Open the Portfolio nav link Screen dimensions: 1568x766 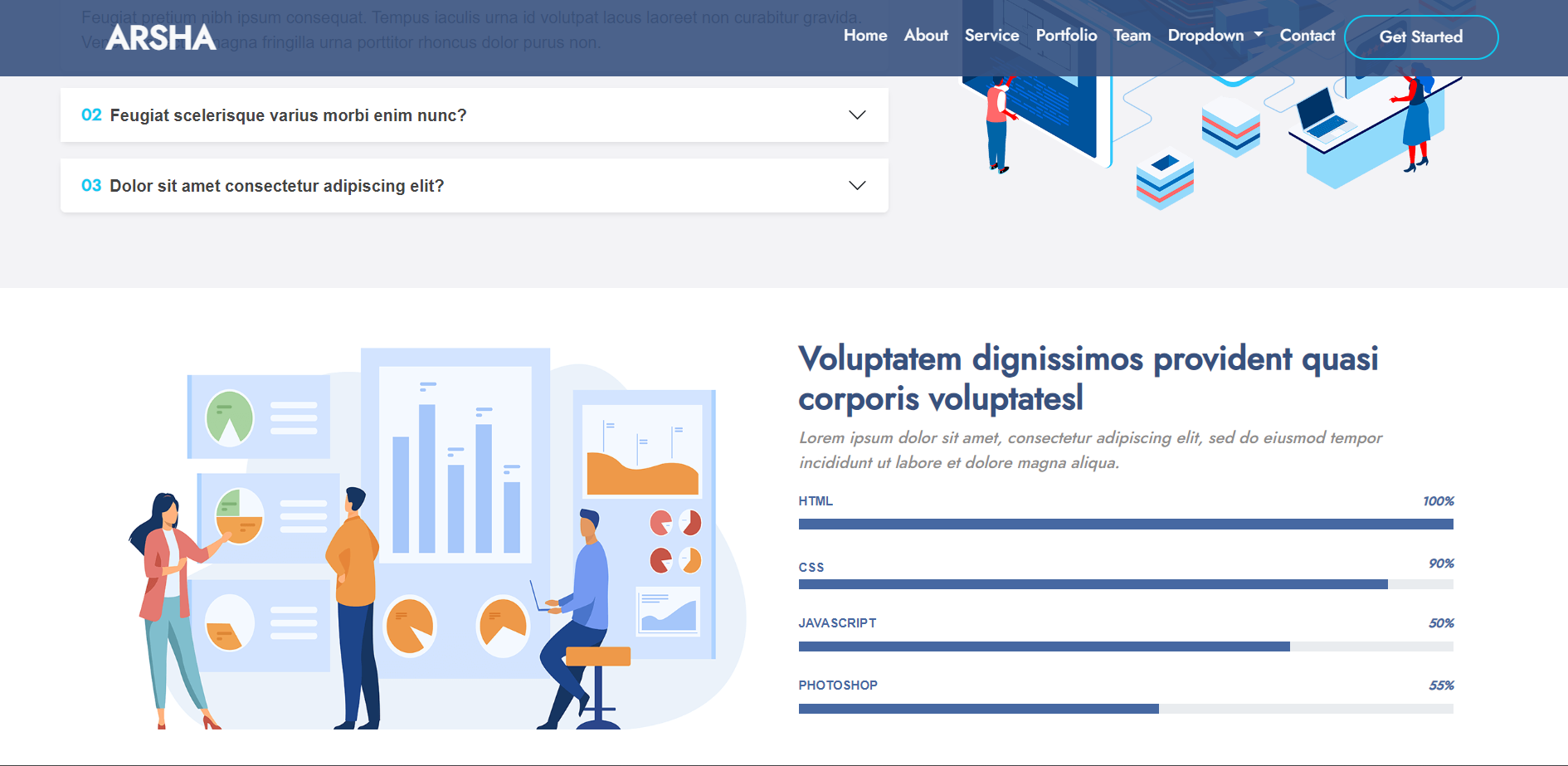coord(1066,36)
